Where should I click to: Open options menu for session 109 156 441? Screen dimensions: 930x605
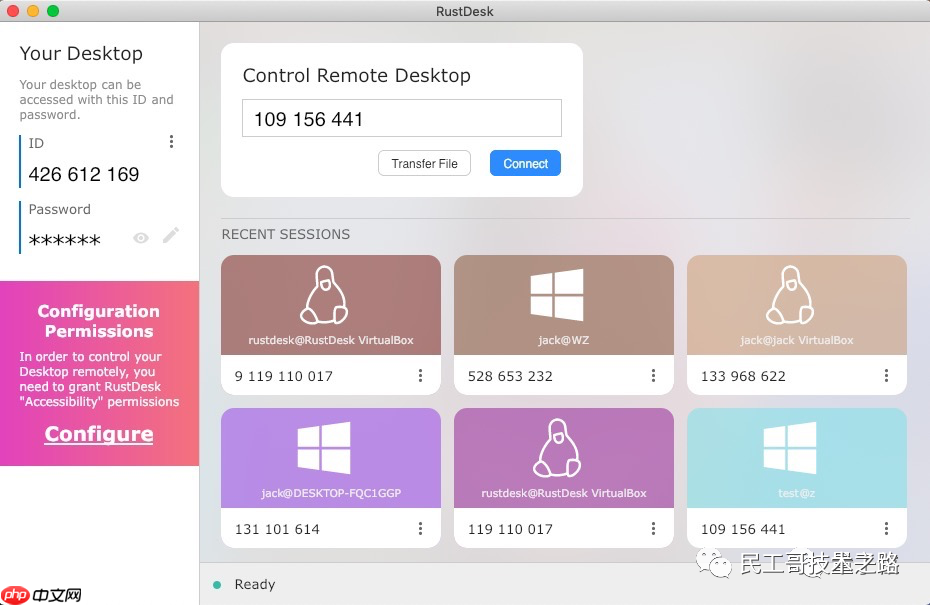tap(886, 529)
